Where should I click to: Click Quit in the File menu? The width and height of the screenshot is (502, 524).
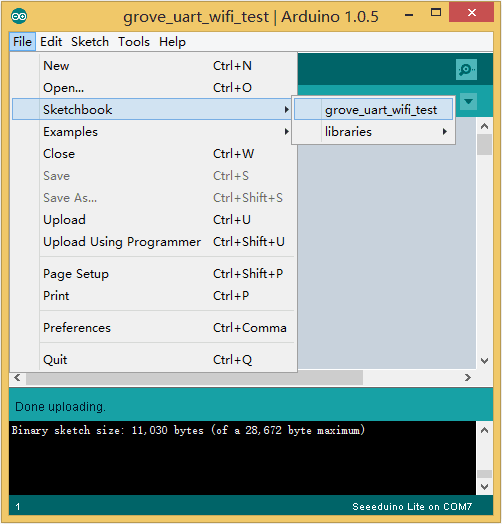point(154,360)
